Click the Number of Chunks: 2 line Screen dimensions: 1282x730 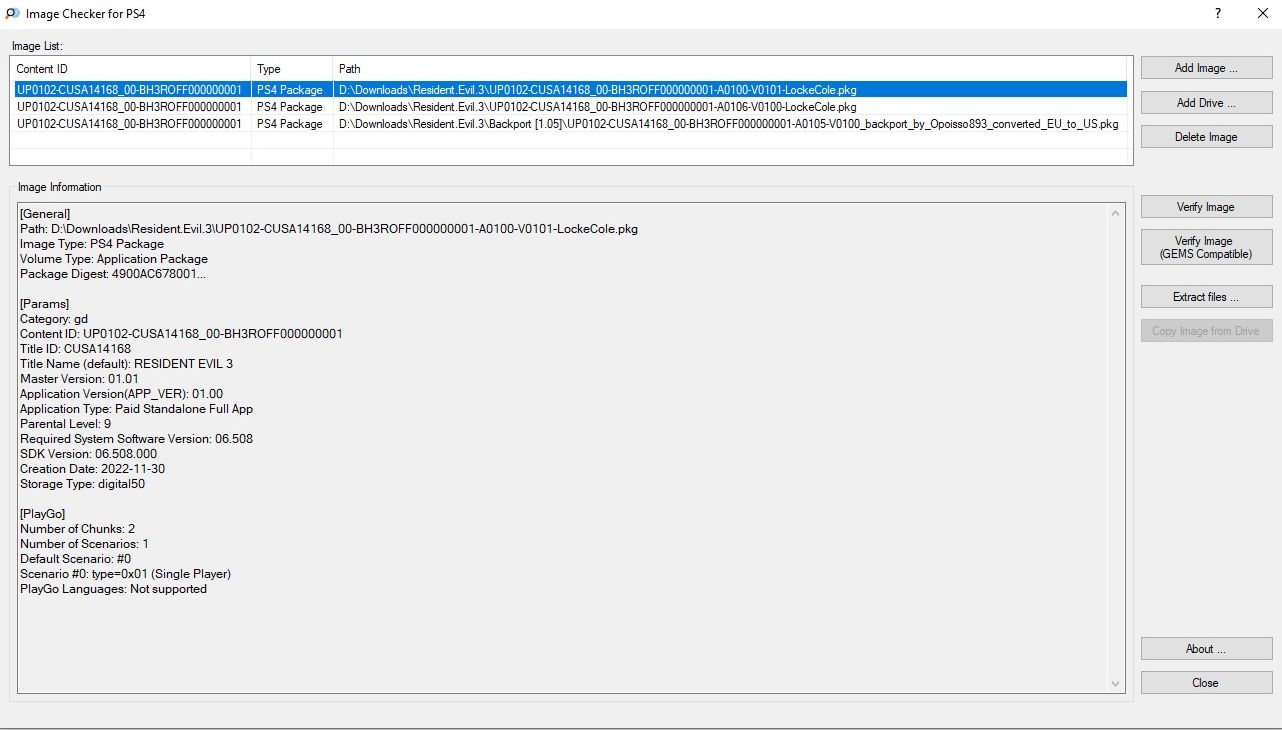click(x=77, y=529)
